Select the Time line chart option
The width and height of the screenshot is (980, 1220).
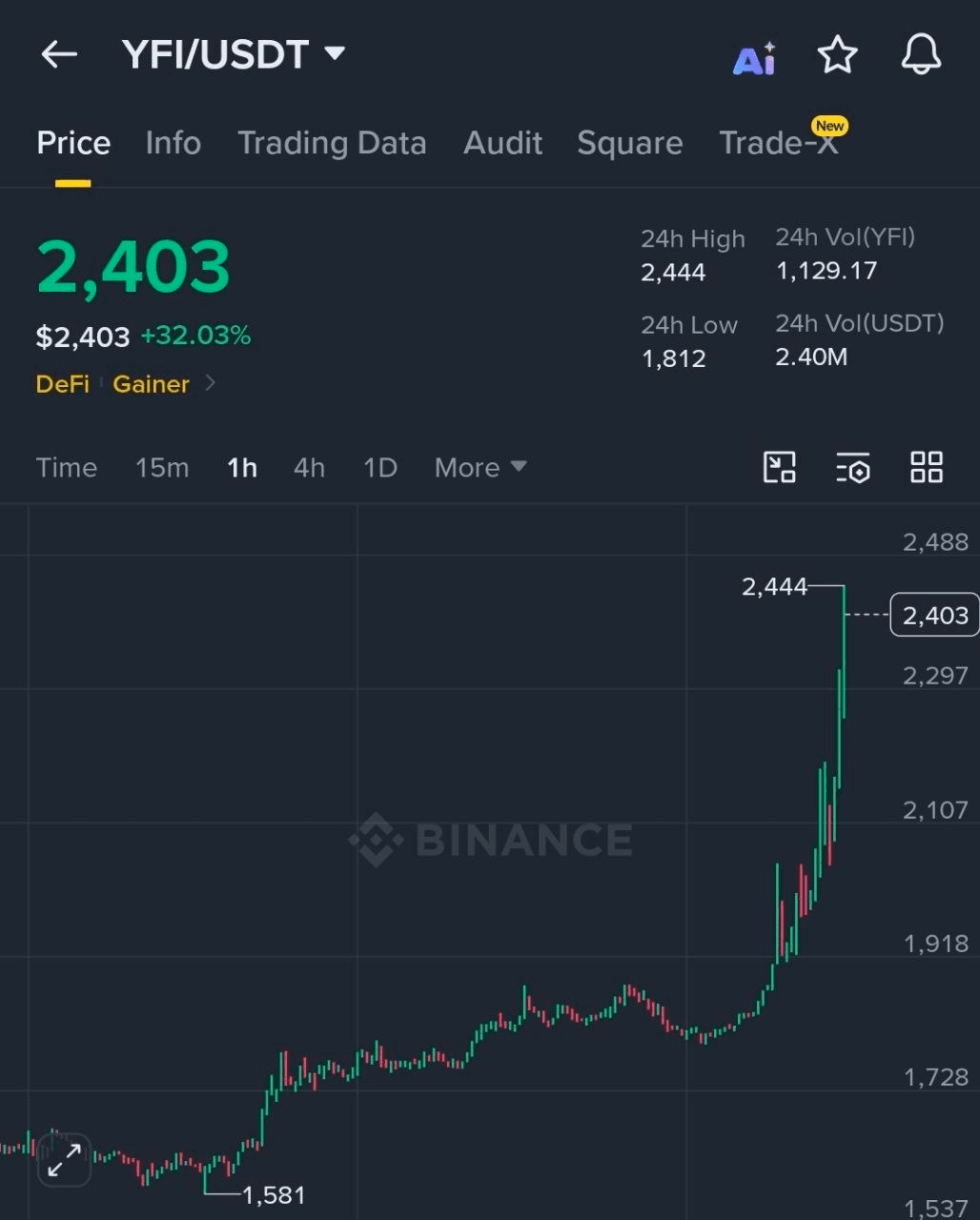67,468
